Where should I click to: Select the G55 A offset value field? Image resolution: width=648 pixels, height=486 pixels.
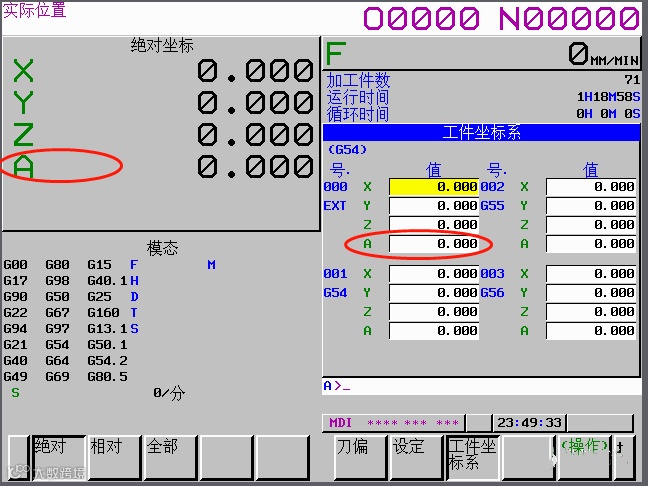click(591, 244)
